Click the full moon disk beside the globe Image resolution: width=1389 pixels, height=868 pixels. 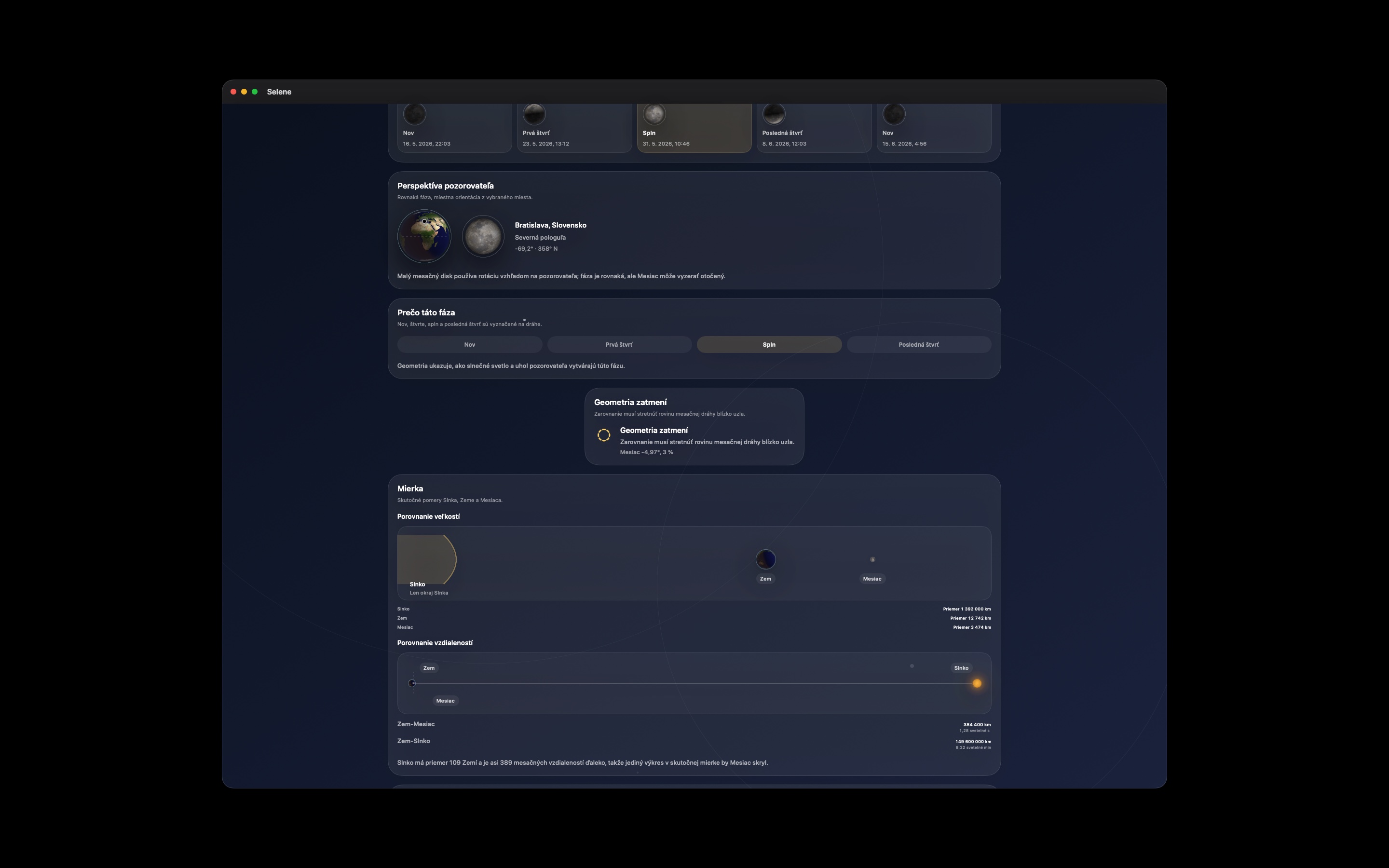(x=483, y=236)
